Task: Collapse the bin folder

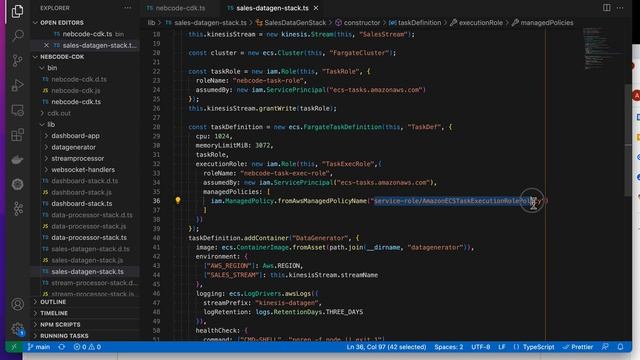Action: click(52, 68)
